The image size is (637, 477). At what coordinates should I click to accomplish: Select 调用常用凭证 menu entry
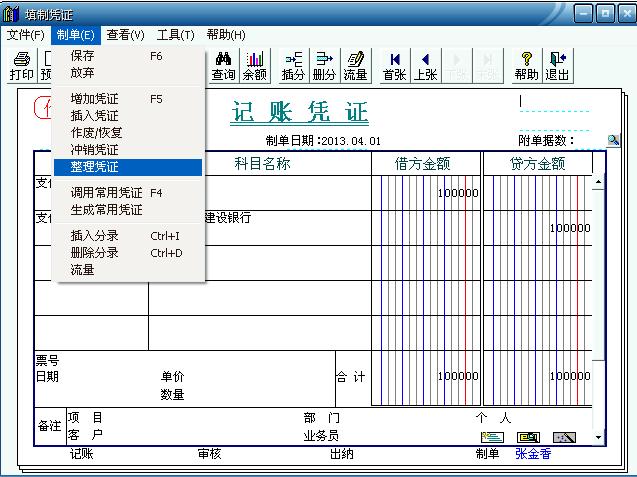[x=128, y=193]
